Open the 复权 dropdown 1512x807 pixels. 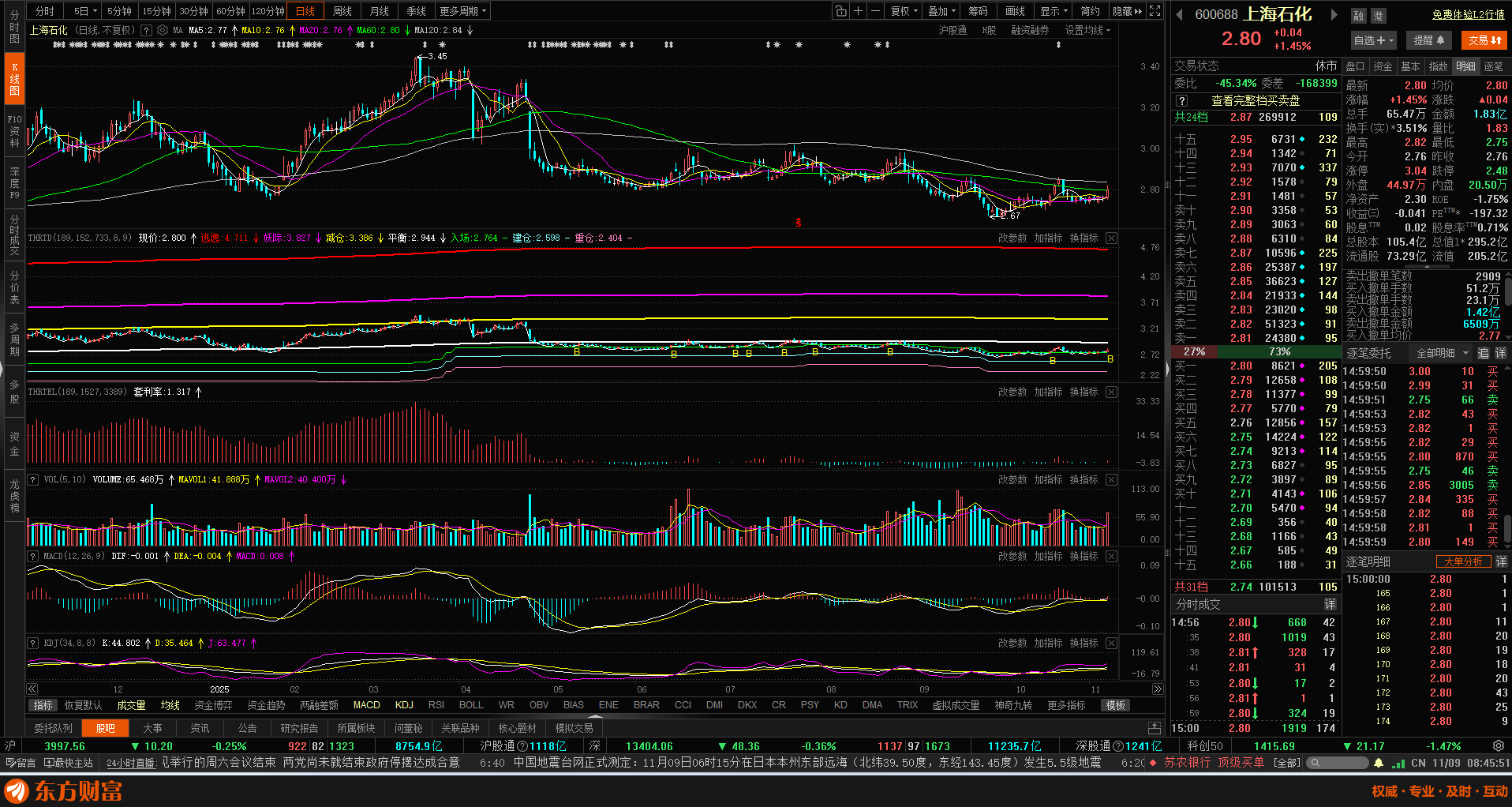904,11
